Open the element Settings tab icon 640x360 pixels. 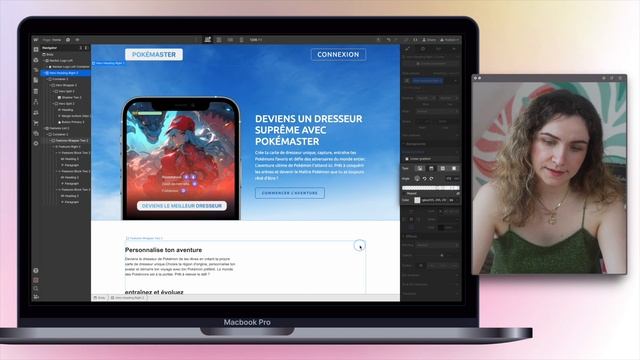[x=423, y=49]
